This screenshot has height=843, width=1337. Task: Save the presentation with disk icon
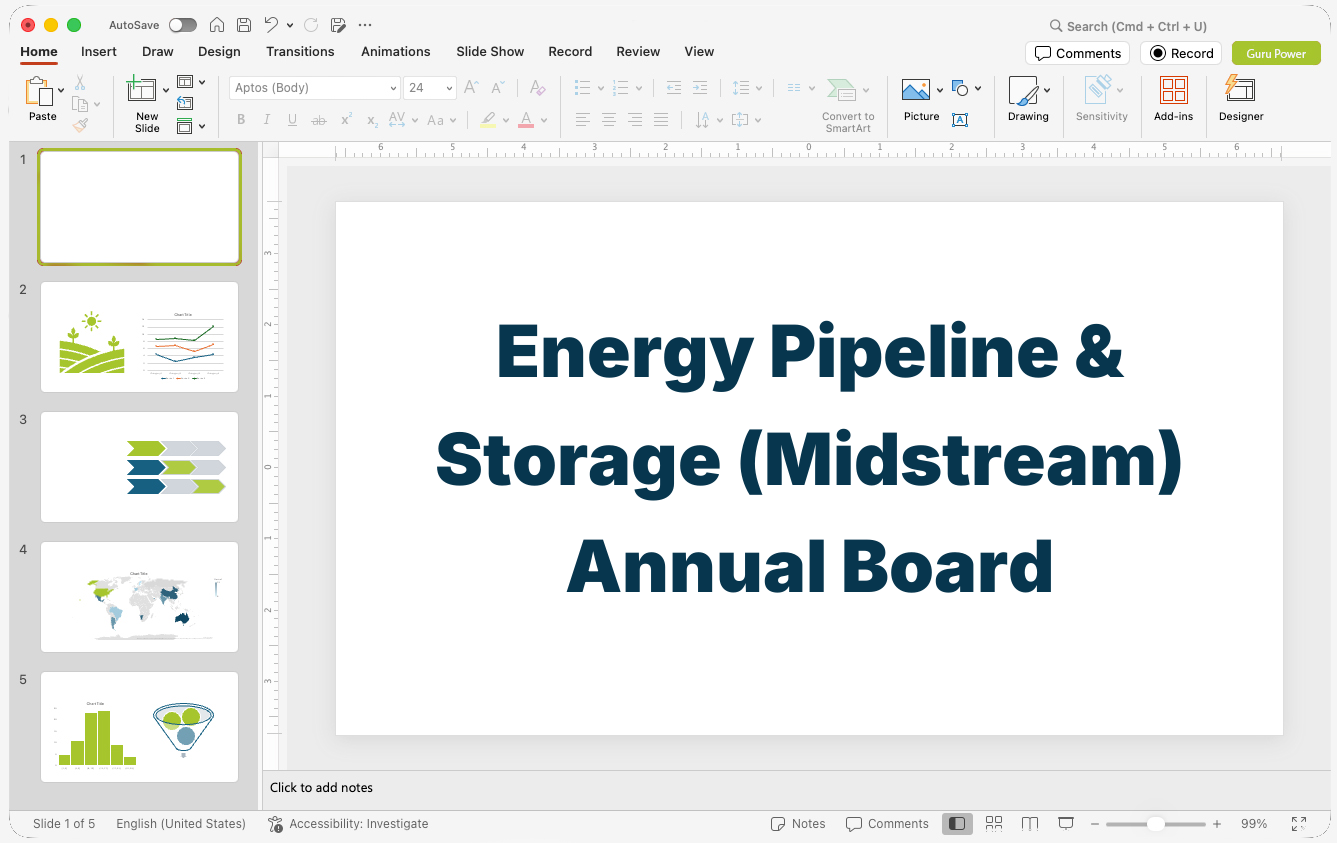pos(244,25)
